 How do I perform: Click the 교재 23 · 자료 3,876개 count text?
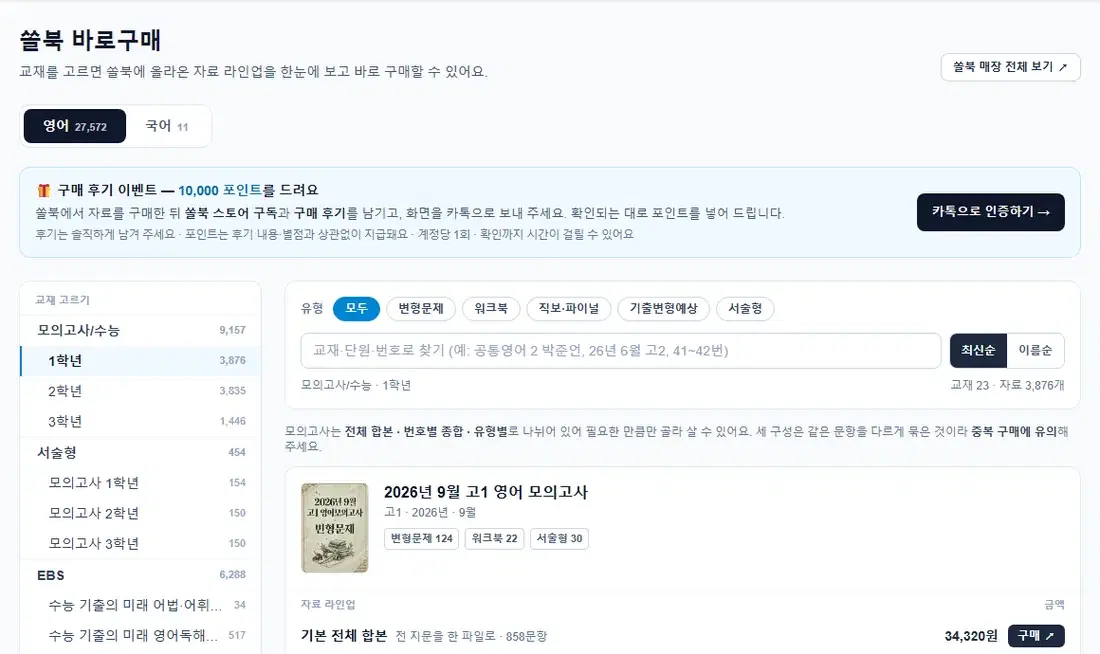coord(1007,385)
